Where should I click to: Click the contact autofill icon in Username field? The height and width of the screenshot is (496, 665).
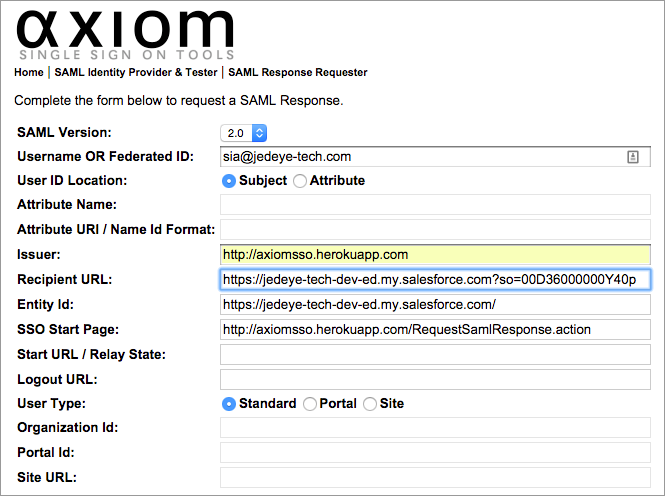[633, 157]
